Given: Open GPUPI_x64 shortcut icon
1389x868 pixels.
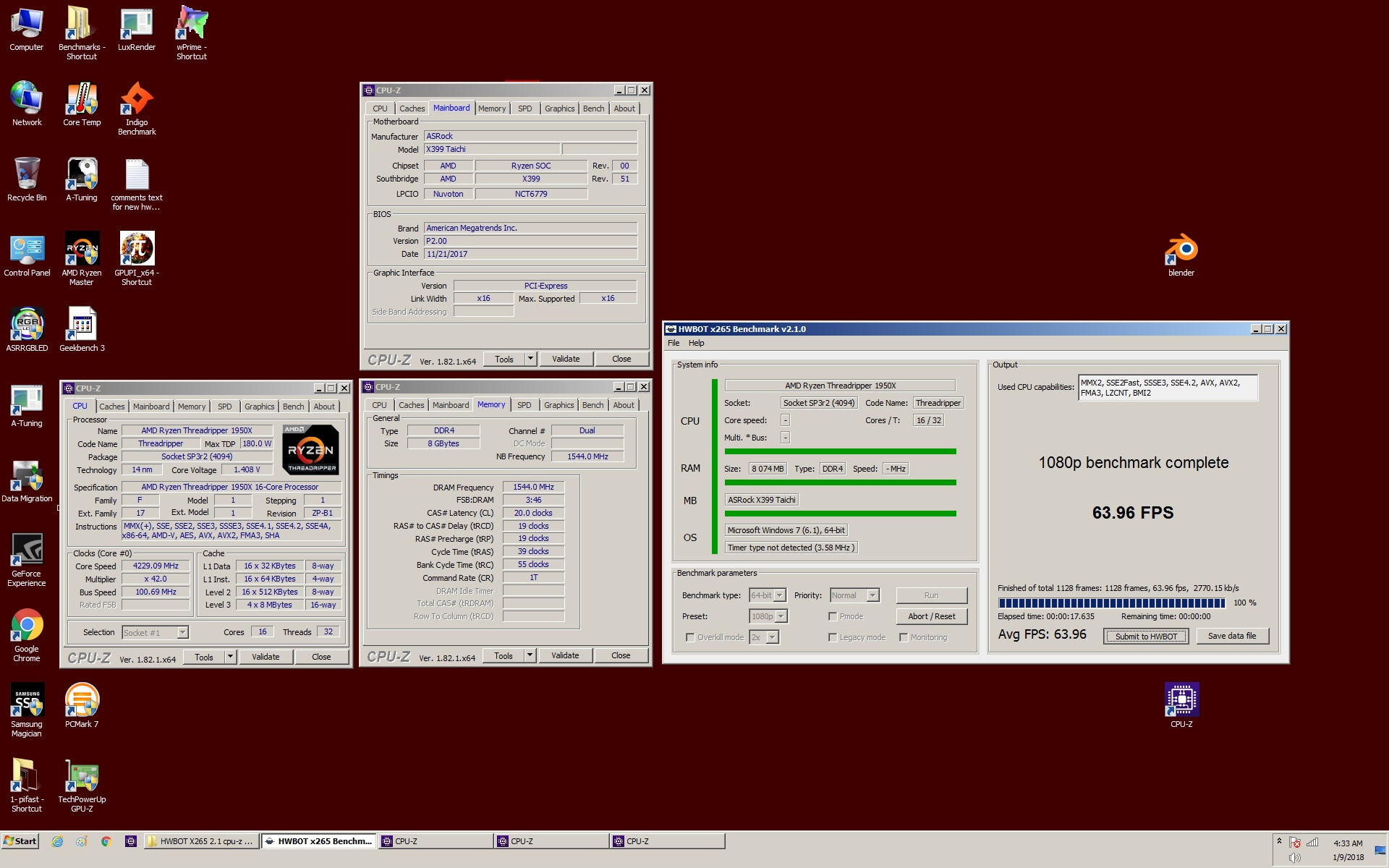Looking at the screenshot, I should tap(137, 258).
